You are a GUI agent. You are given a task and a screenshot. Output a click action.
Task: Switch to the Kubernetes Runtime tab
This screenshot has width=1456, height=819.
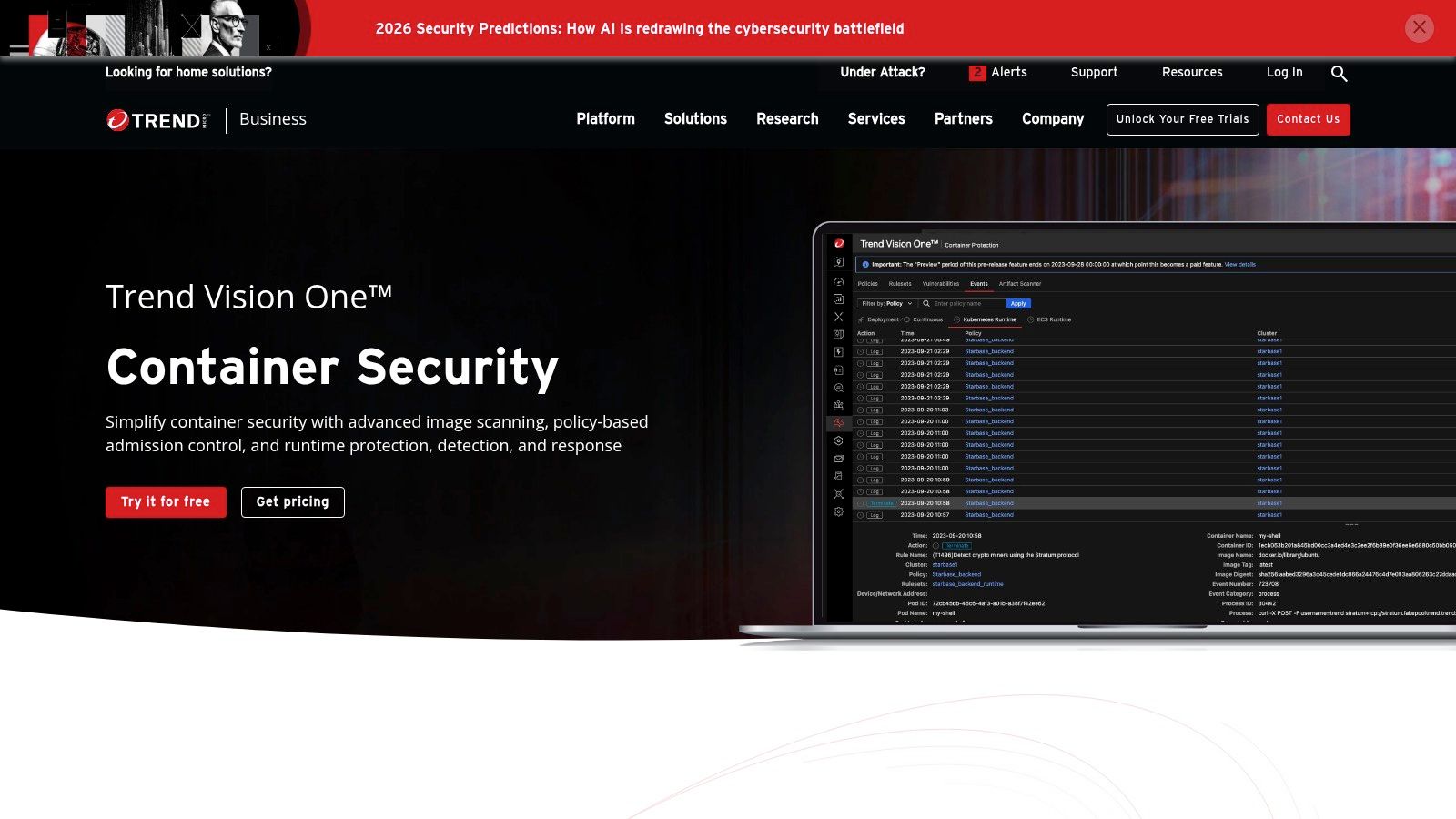pos(990,319)
